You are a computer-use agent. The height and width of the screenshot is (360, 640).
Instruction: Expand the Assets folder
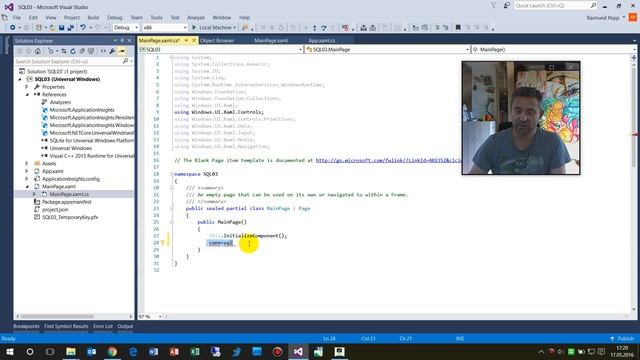coord(27,163)
